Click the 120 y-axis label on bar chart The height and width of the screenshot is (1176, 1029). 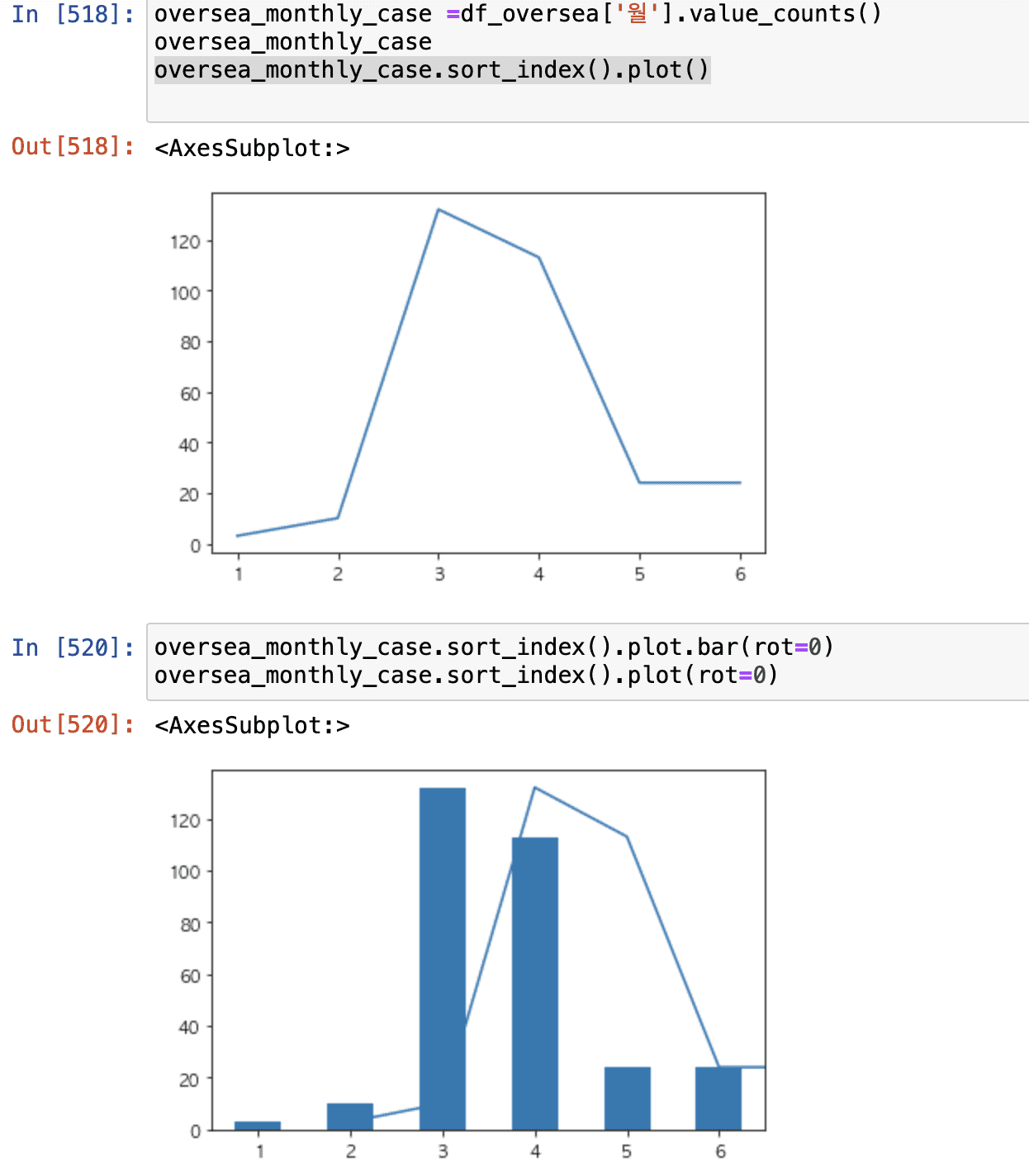[x=185, y=821]
